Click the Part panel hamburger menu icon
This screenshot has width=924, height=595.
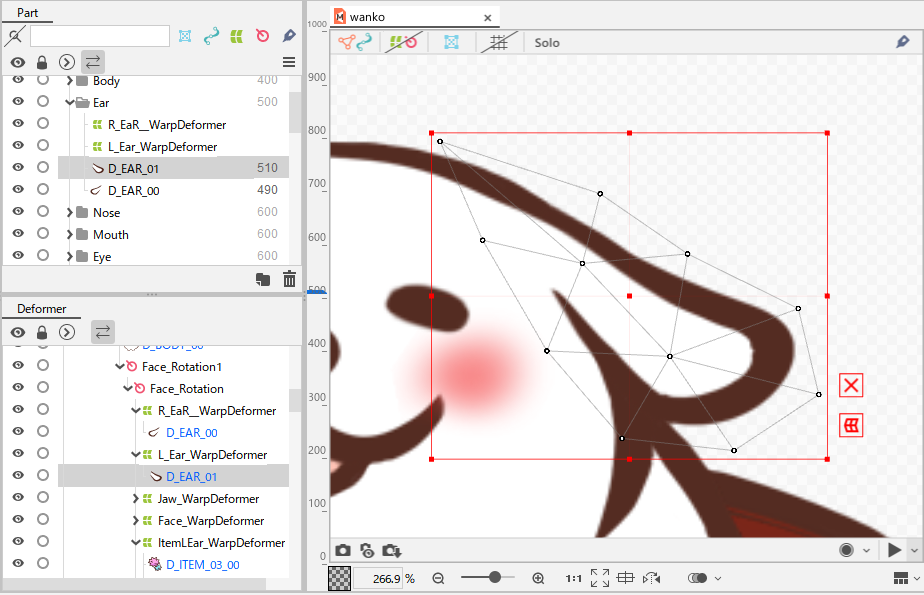(289, 62)
